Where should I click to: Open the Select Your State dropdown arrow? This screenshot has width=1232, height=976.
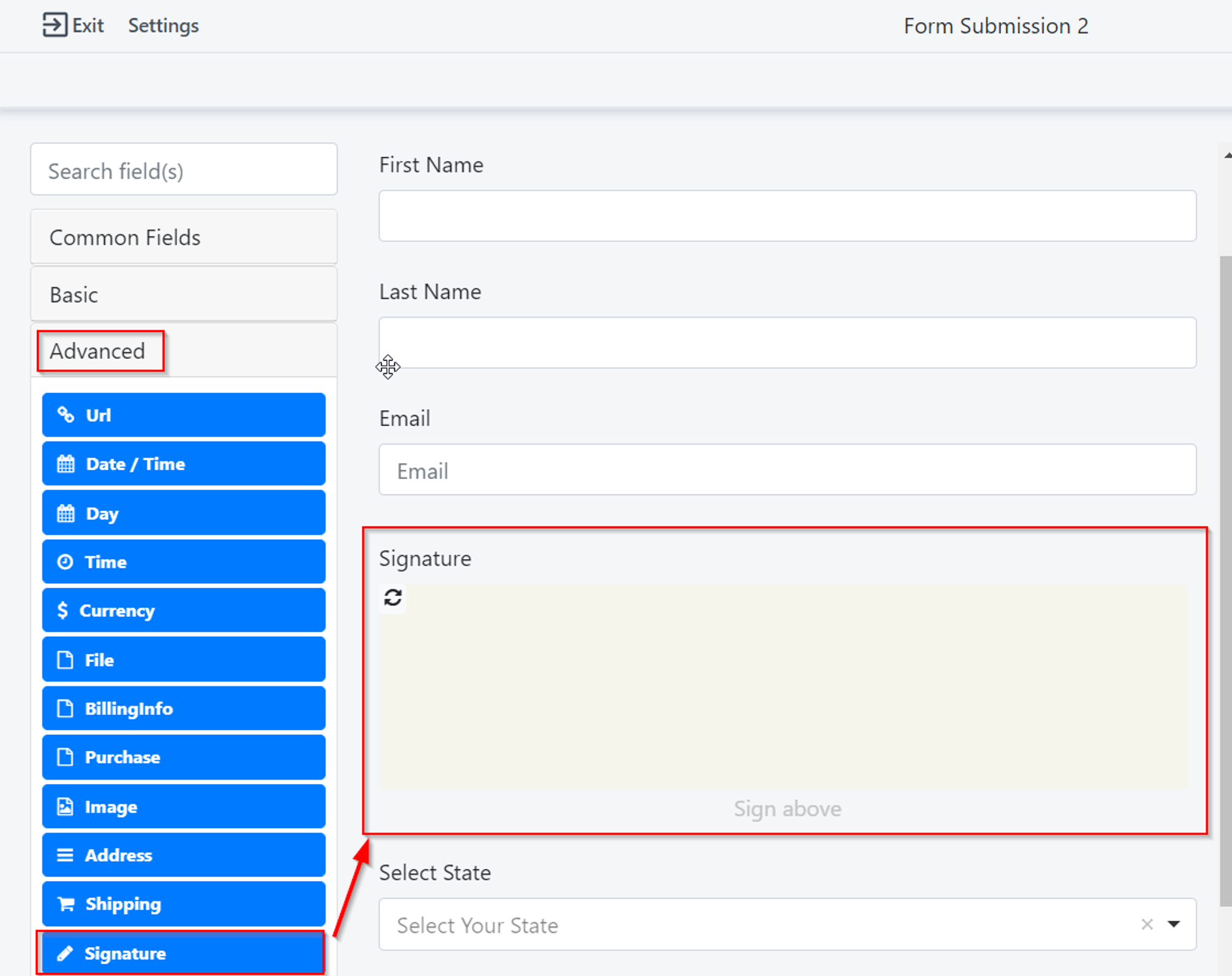(1173, 924)
